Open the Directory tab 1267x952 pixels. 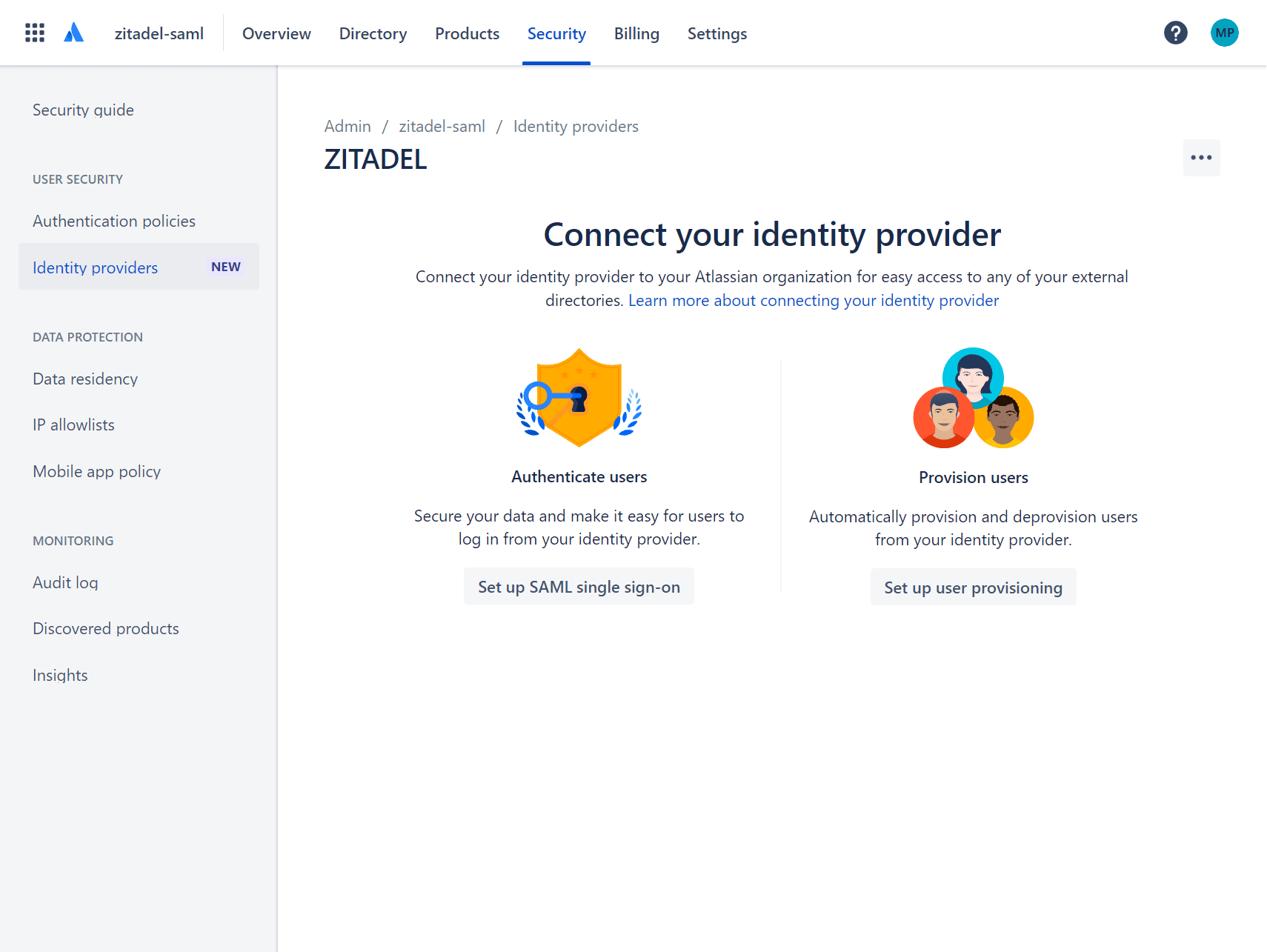click(373, 33)
